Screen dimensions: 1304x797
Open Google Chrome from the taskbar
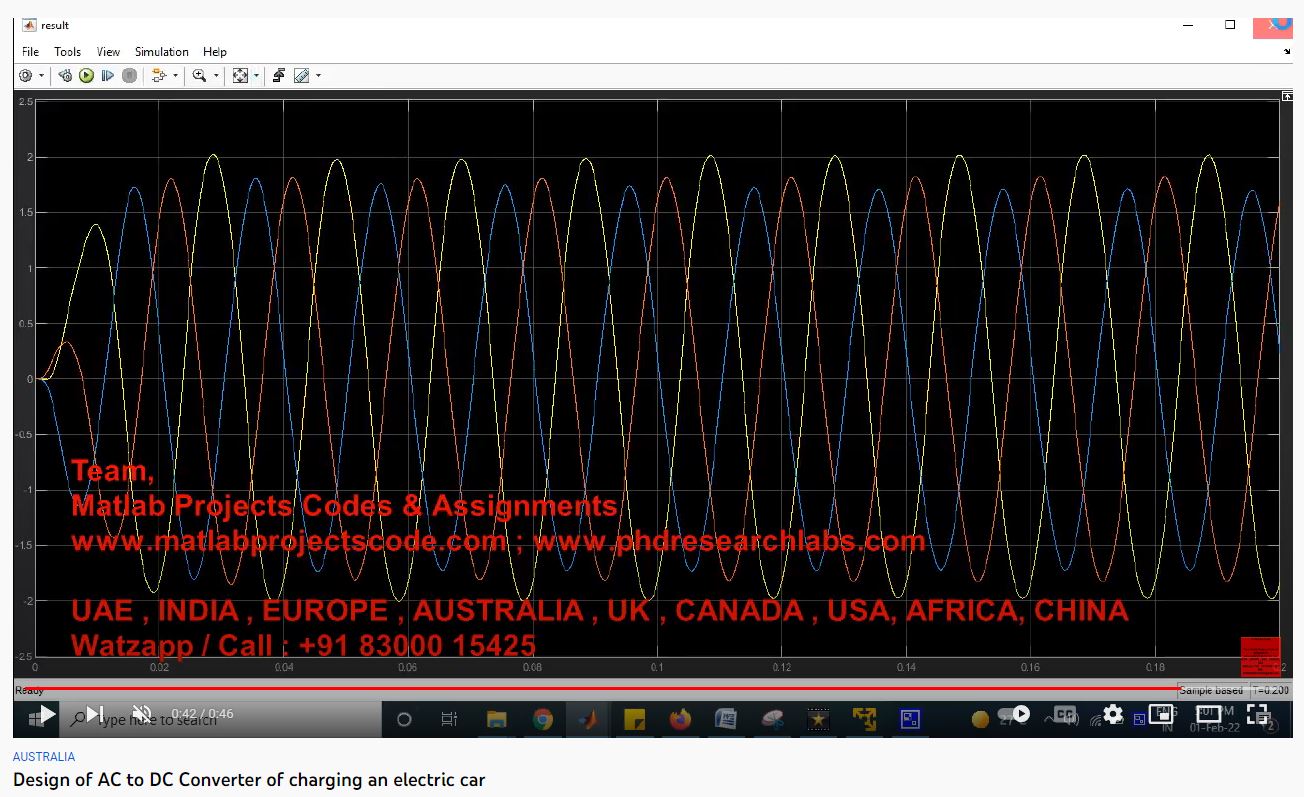pos(543,719)
